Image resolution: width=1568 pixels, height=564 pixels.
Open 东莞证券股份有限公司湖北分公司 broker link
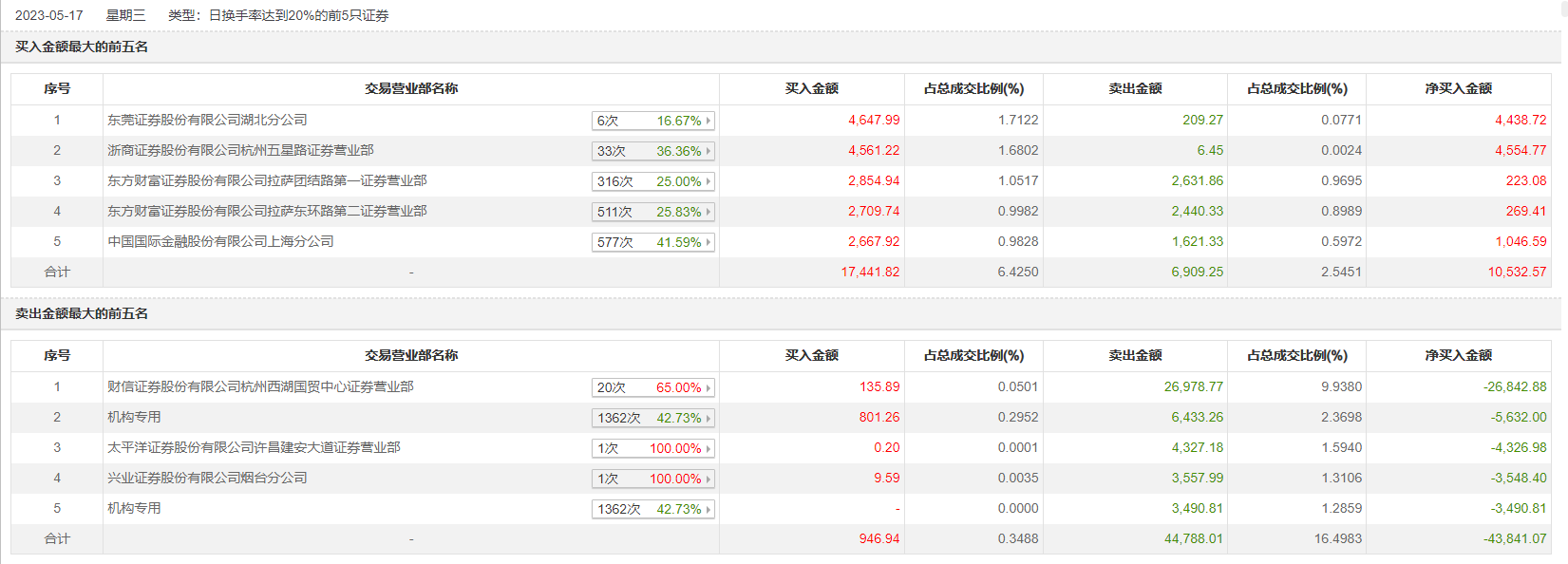[207, 120]
